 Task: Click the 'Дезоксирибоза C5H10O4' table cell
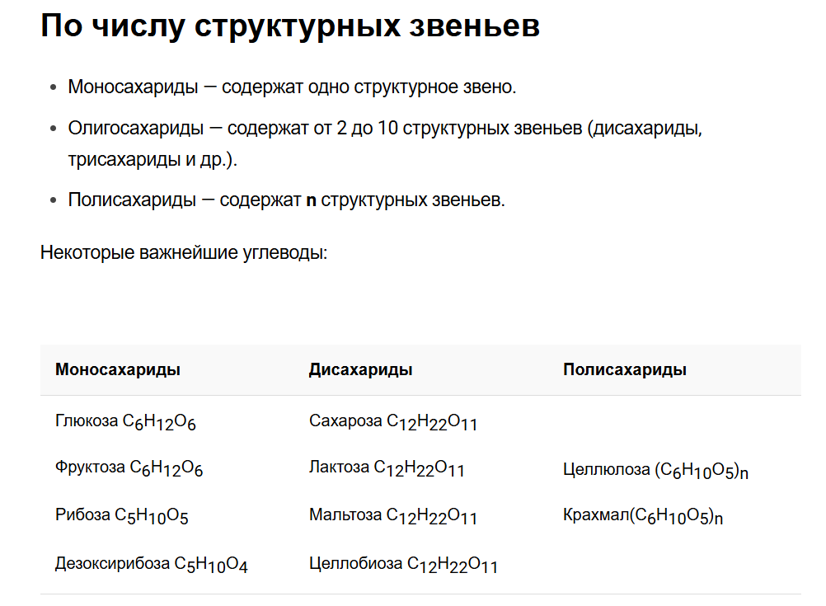pos(151,564)
